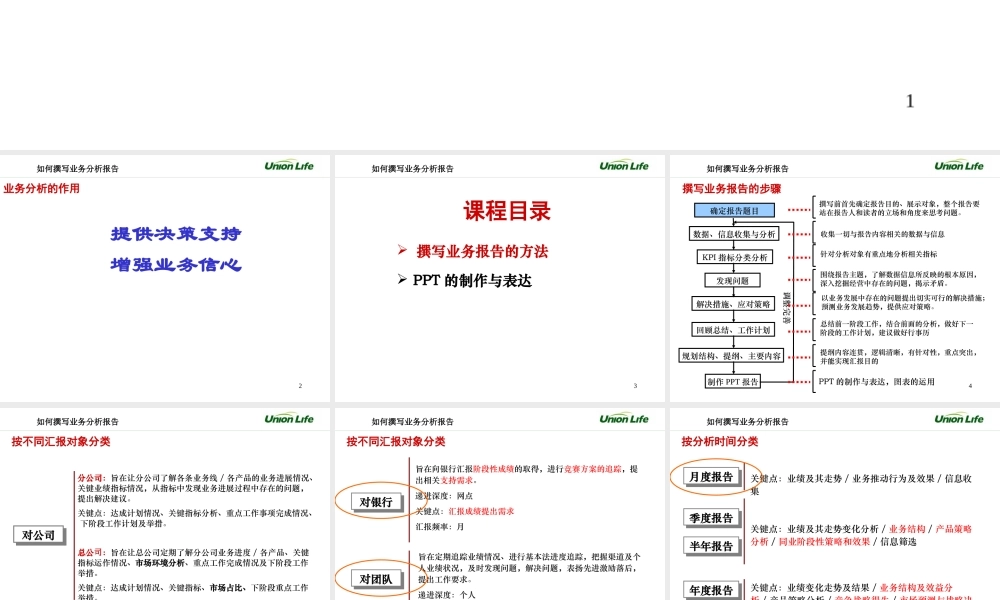Select the 半年报告 box
The height and width of the screenshot is (600, 1000).
coord(711,546)
